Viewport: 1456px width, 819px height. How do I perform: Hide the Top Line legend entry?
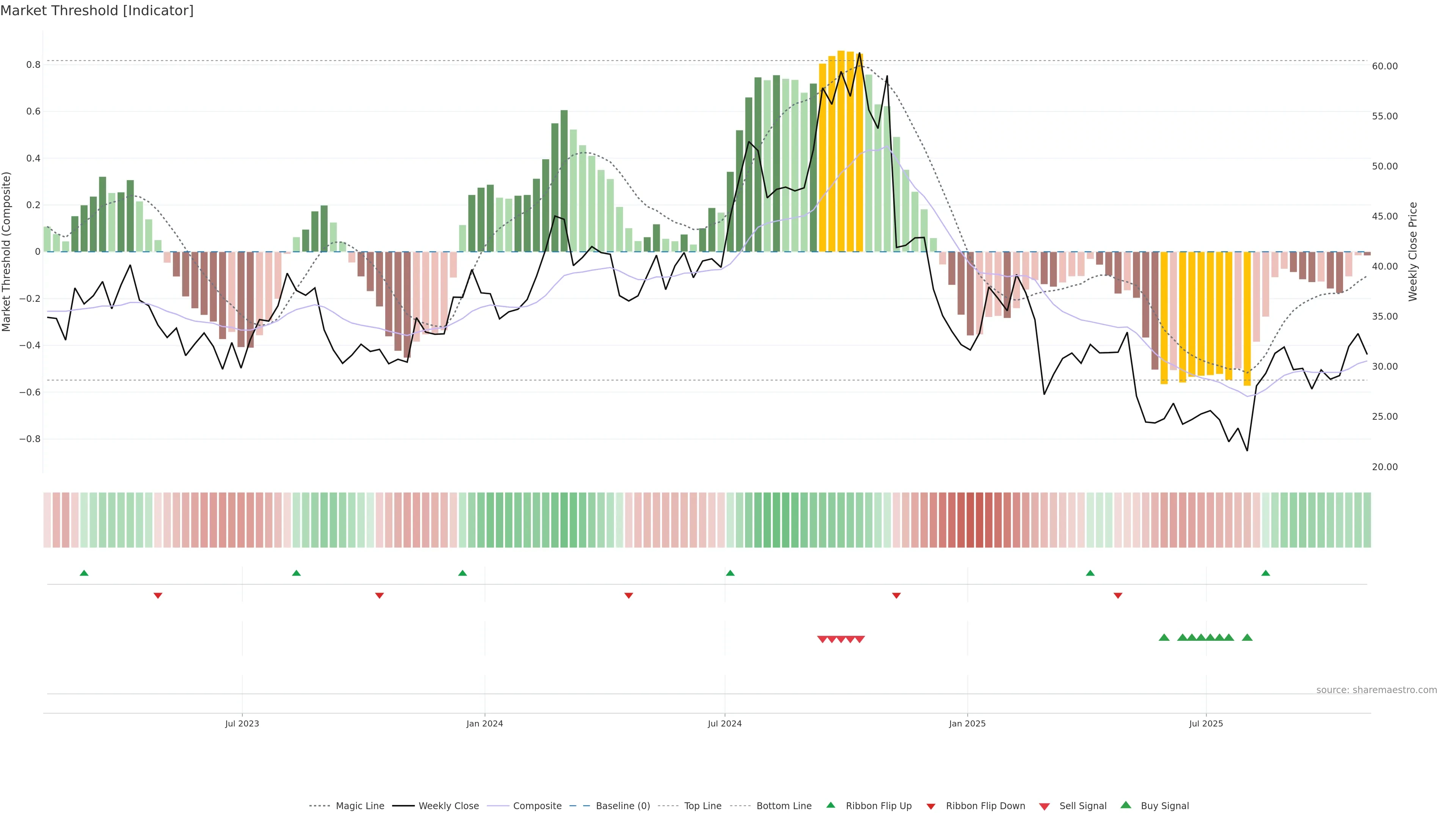tap(703, 806)
